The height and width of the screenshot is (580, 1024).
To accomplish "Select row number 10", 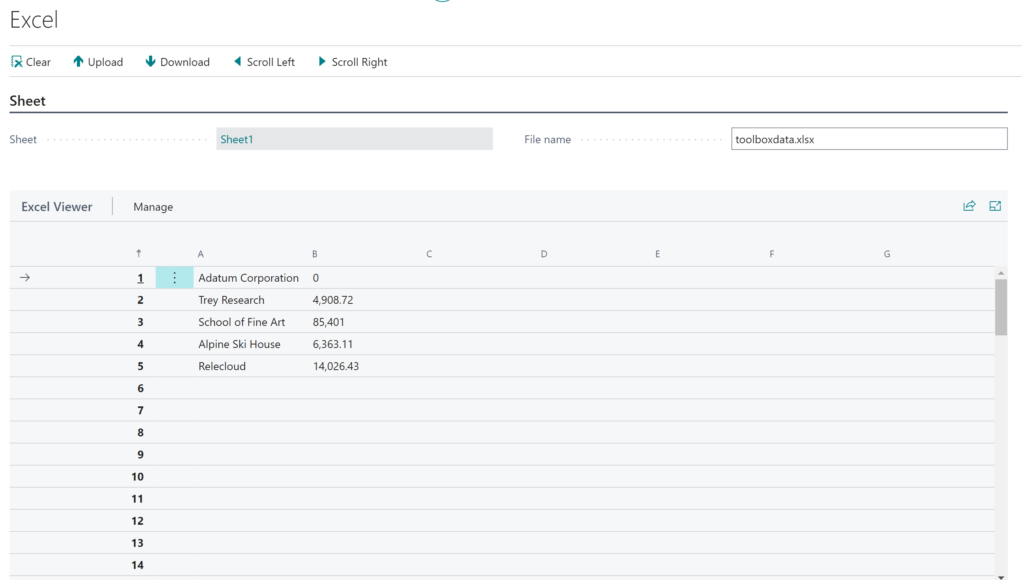I will (137, 477).
